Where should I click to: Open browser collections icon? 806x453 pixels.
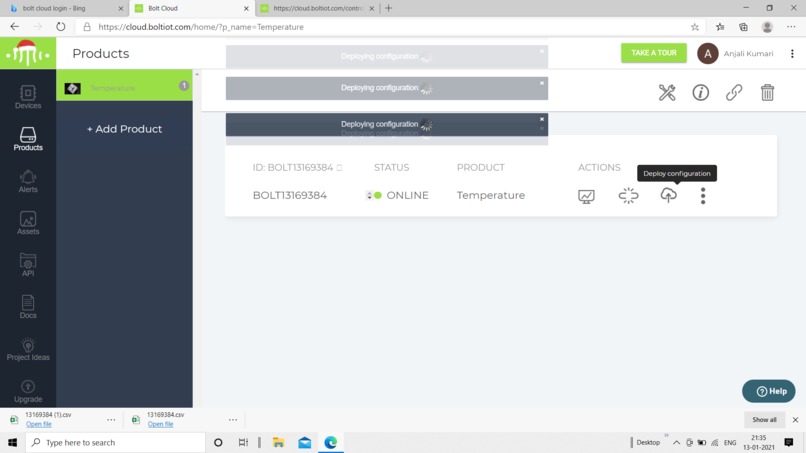click(x=743, y=27)
